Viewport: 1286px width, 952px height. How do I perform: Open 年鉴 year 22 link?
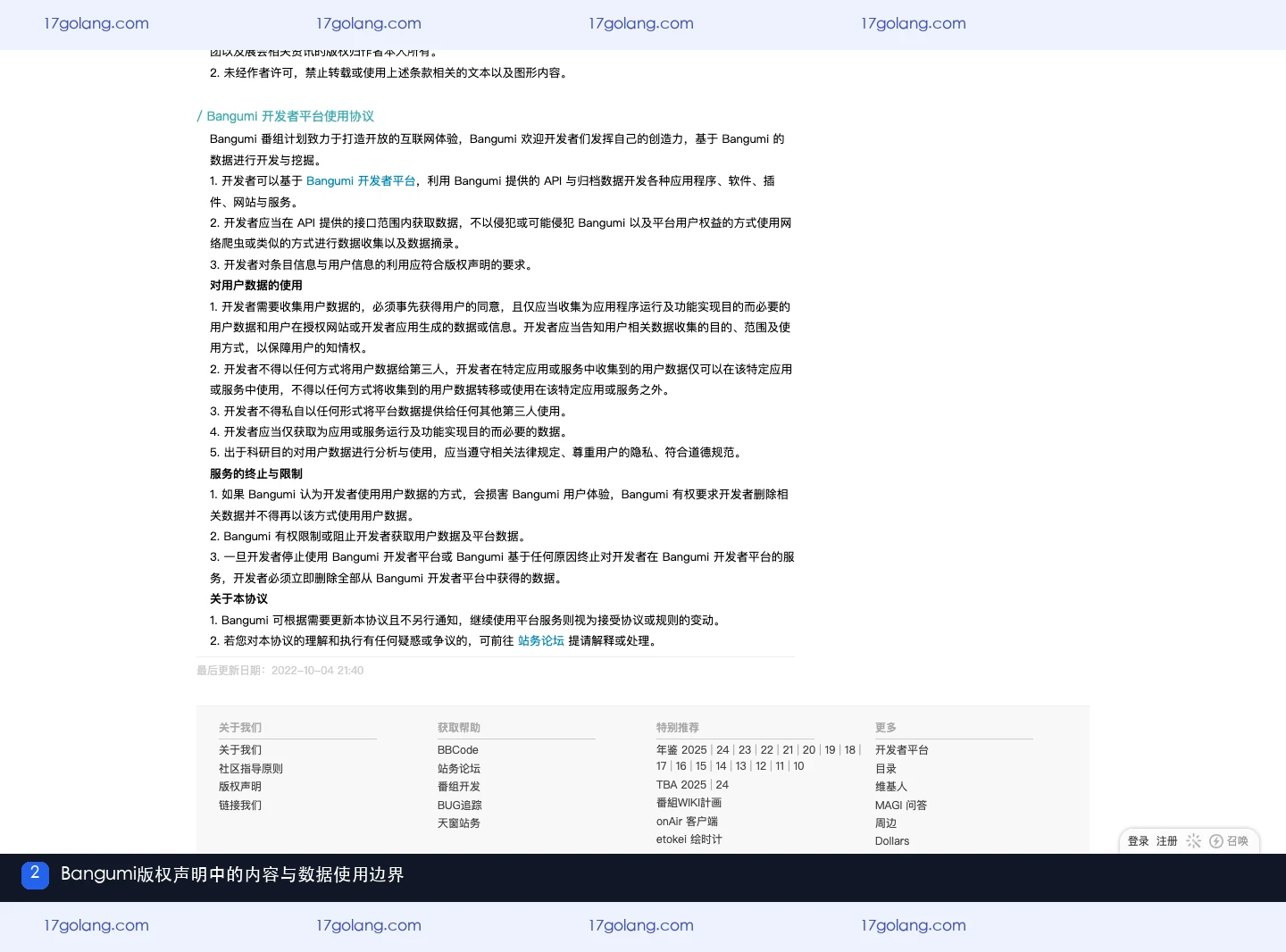coord(767,750)
